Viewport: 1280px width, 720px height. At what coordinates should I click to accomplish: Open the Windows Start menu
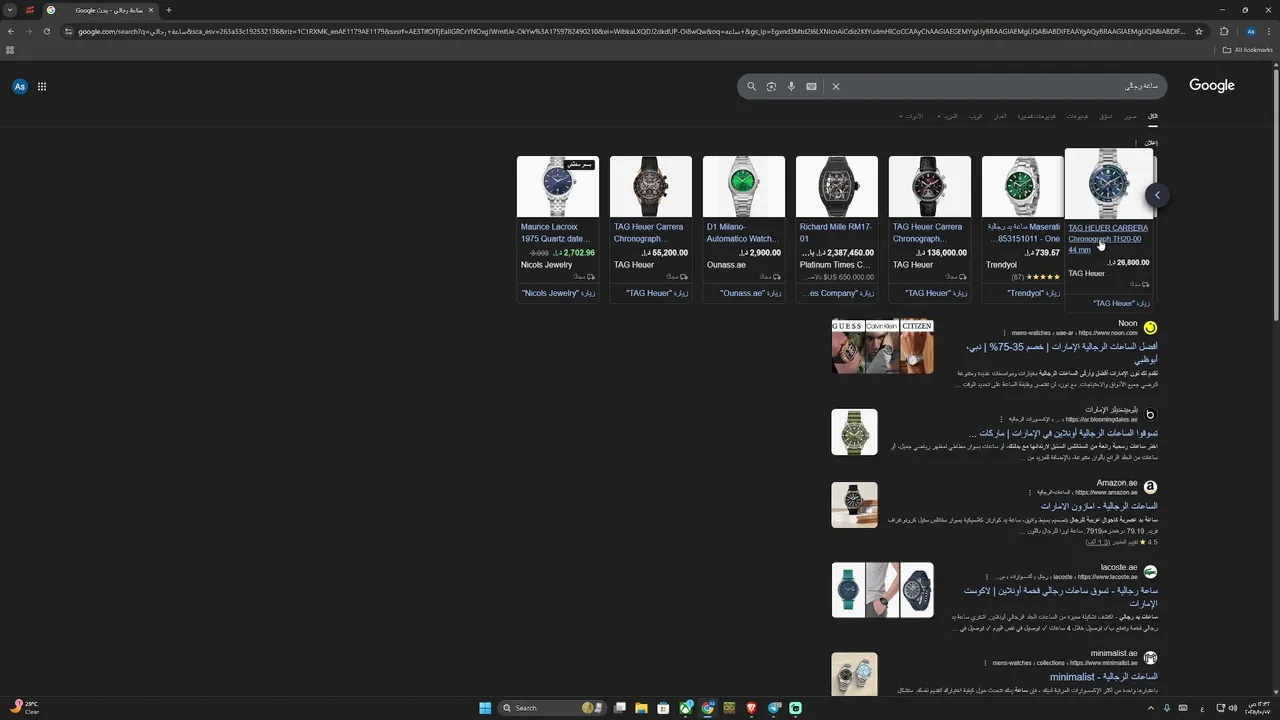485,708
